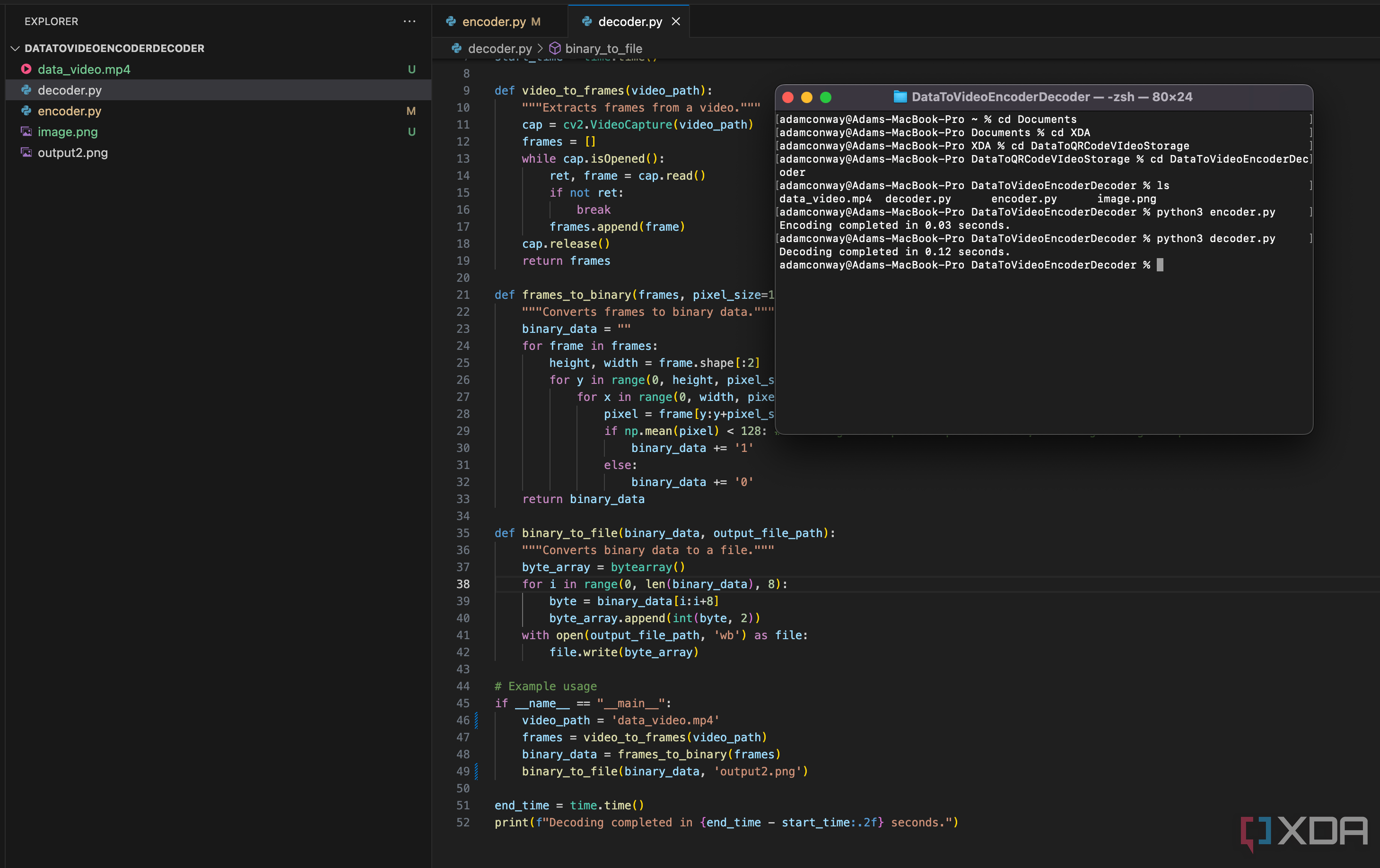The width and height of the screenshot is (1380, 868).
Task: Click 'cap.release()' on line 18
Action: 566,243
